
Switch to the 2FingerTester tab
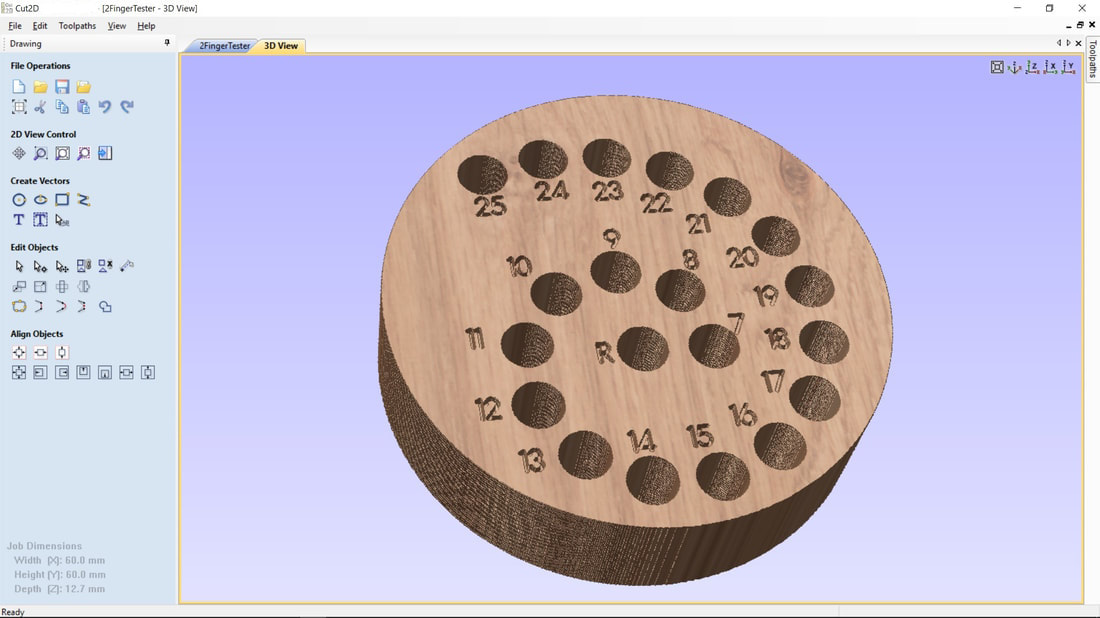coord(223,46)
